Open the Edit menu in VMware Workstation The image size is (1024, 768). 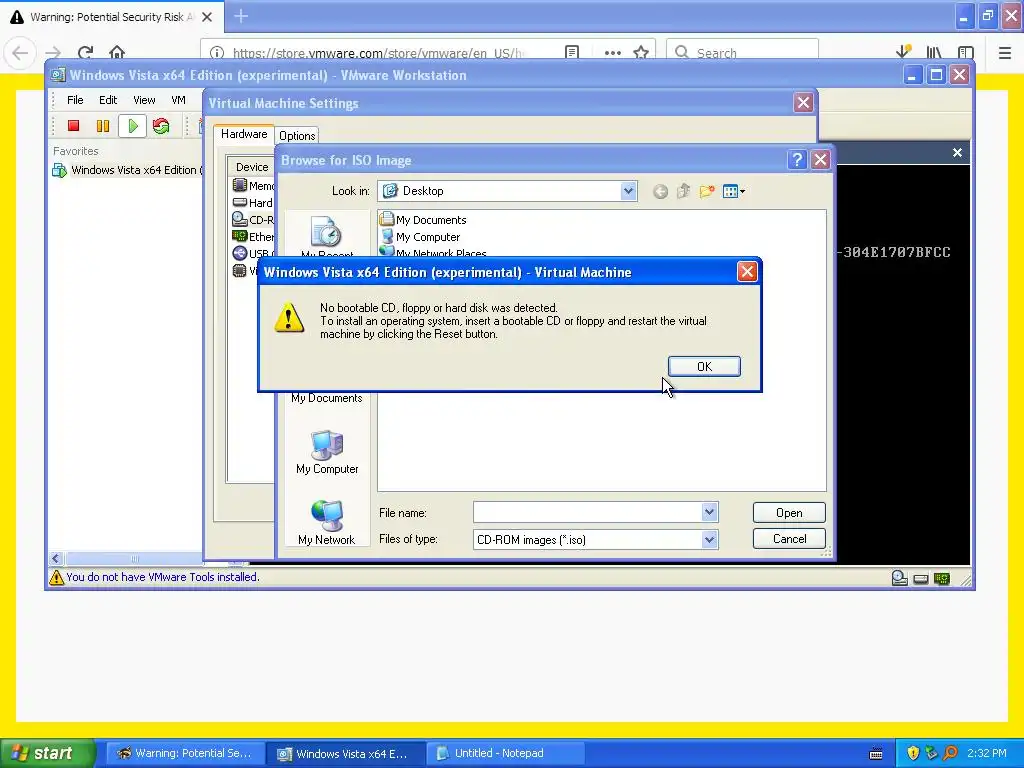click(108, 100)
